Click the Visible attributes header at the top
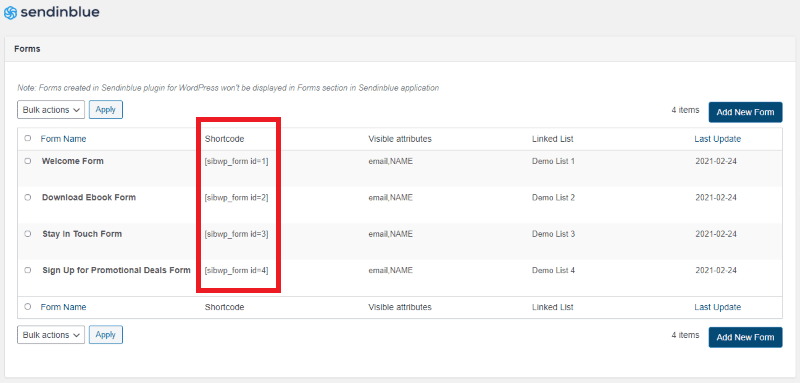 [400, 139]
